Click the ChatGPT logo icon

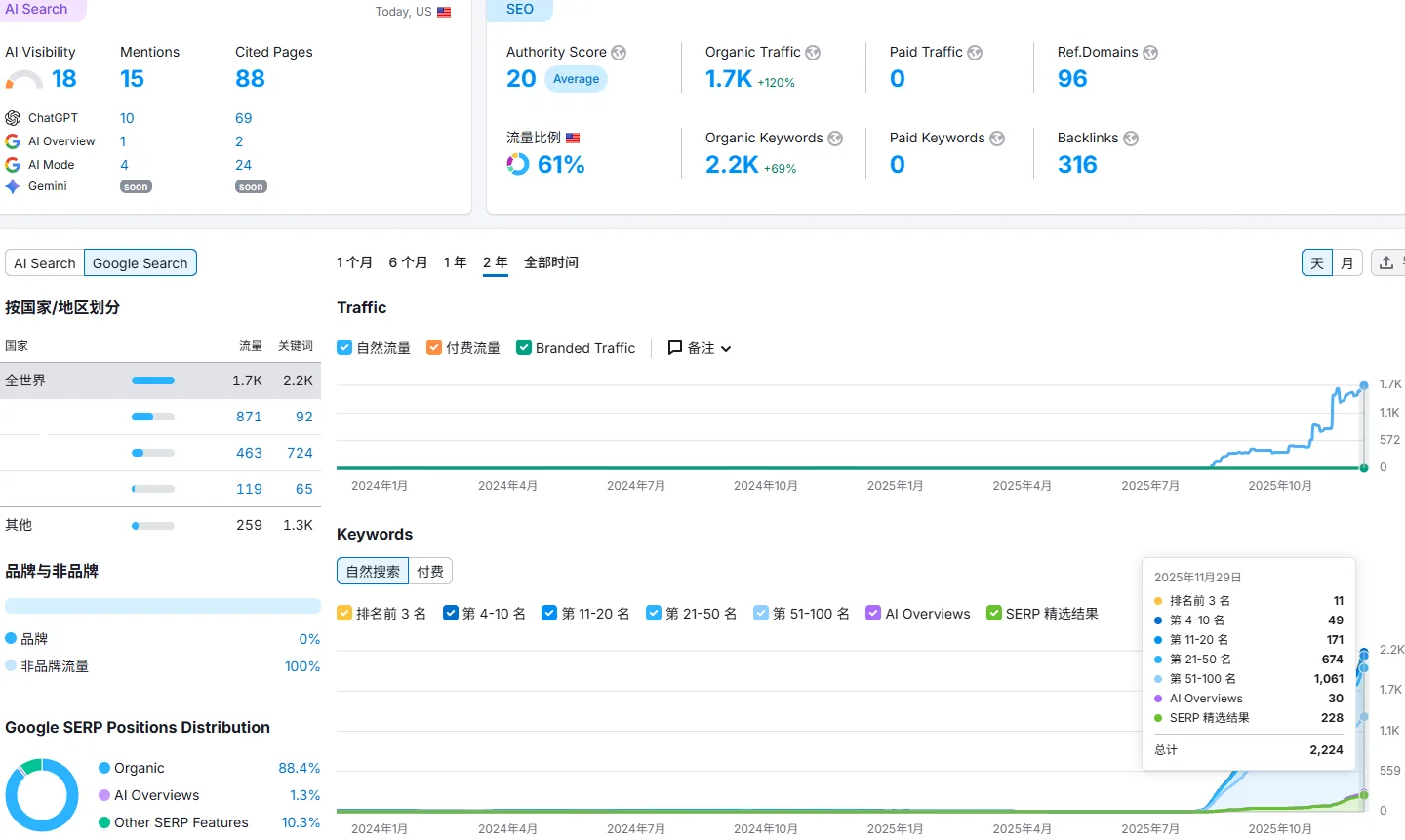[13, 118]
